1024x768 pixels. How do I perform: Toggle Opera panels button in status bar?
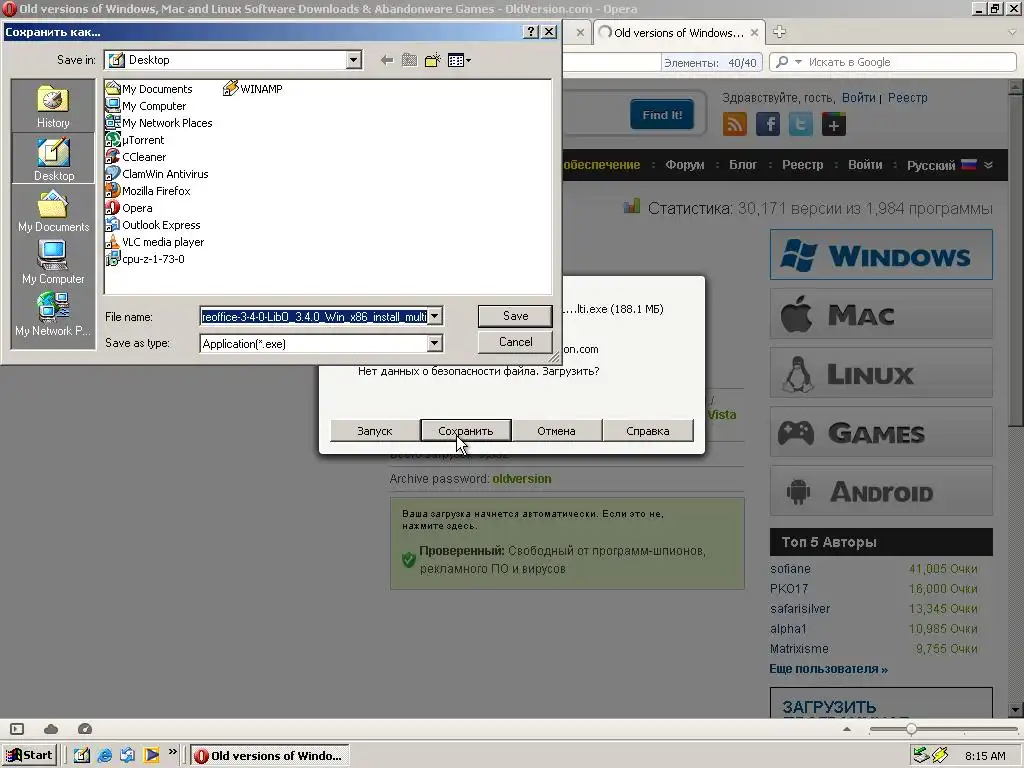coord(17,729)
